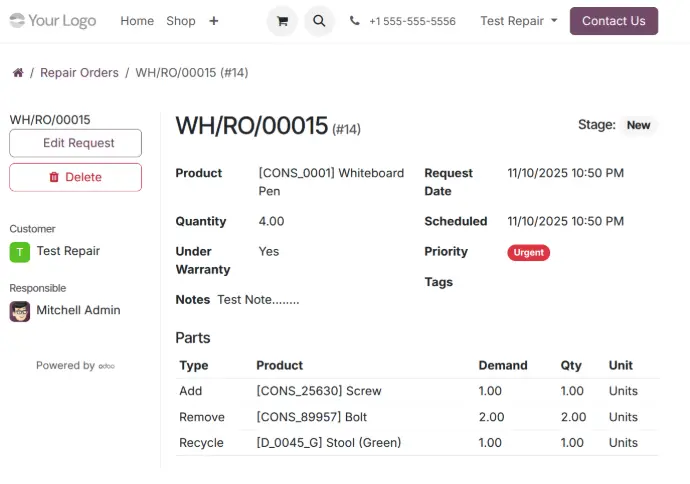The image size is (690, 484).
Task: Click Mitchell Admin avatar image
Action: pos(20,311)
